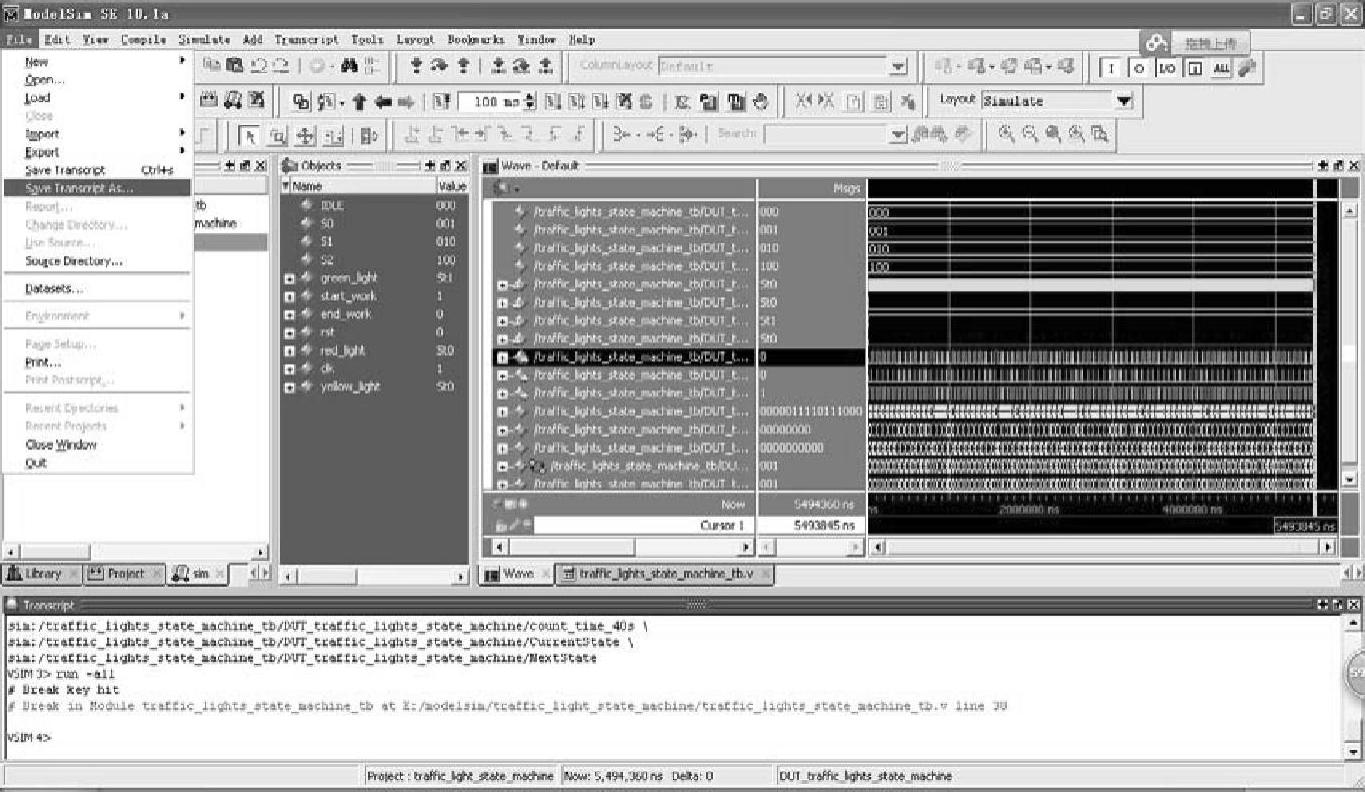Open the Tools menu in menu bar
This screenshot has width=1365, height=792.
pos(367,40)
